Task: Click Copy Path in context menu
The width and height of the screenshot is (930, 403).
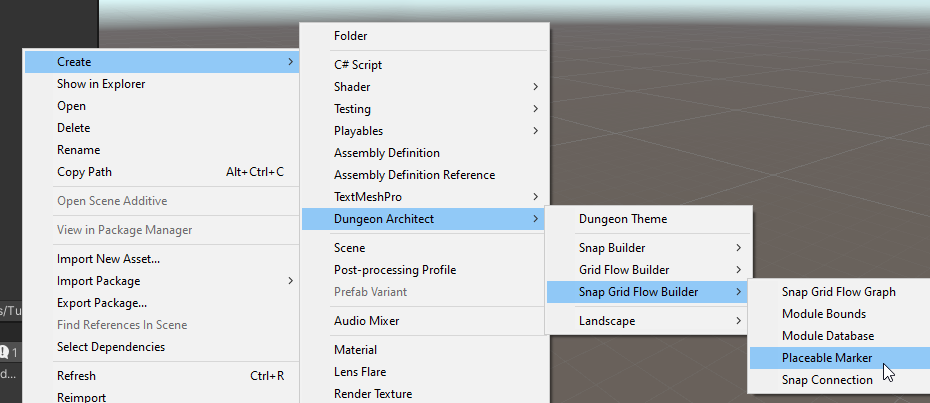Action: tap(84, 172)
